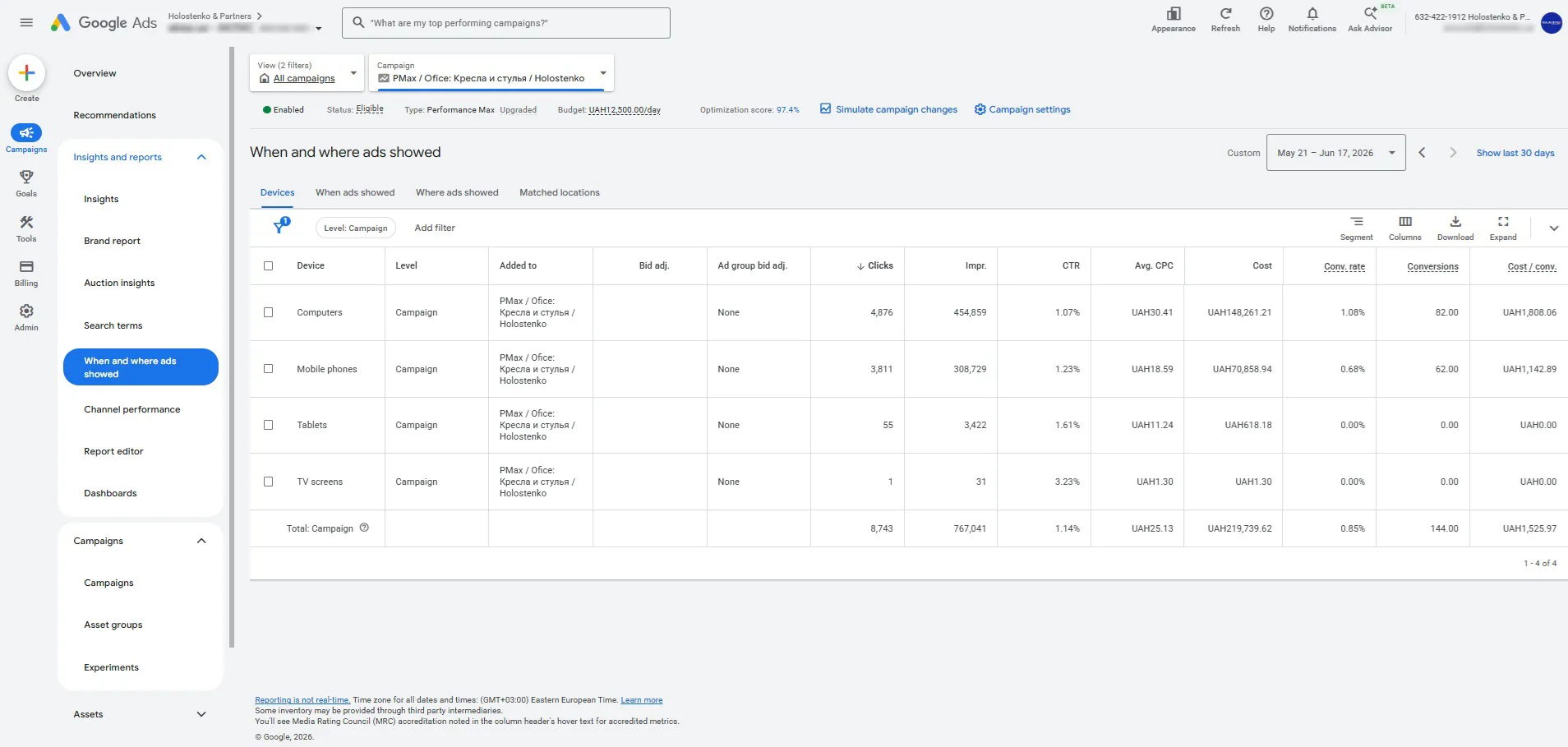Go to previous date range
This screenshot has height=747, width=1568.
point(1422,153)
